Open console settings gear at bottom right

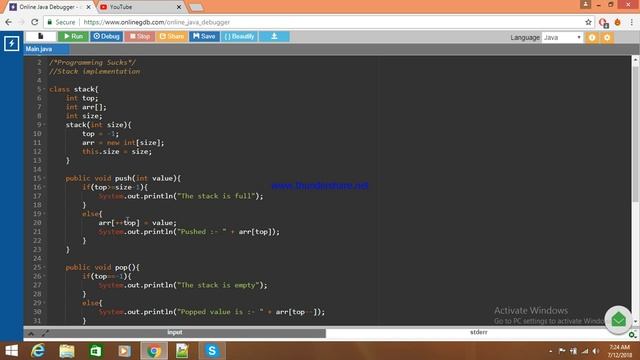click(632, 334)
